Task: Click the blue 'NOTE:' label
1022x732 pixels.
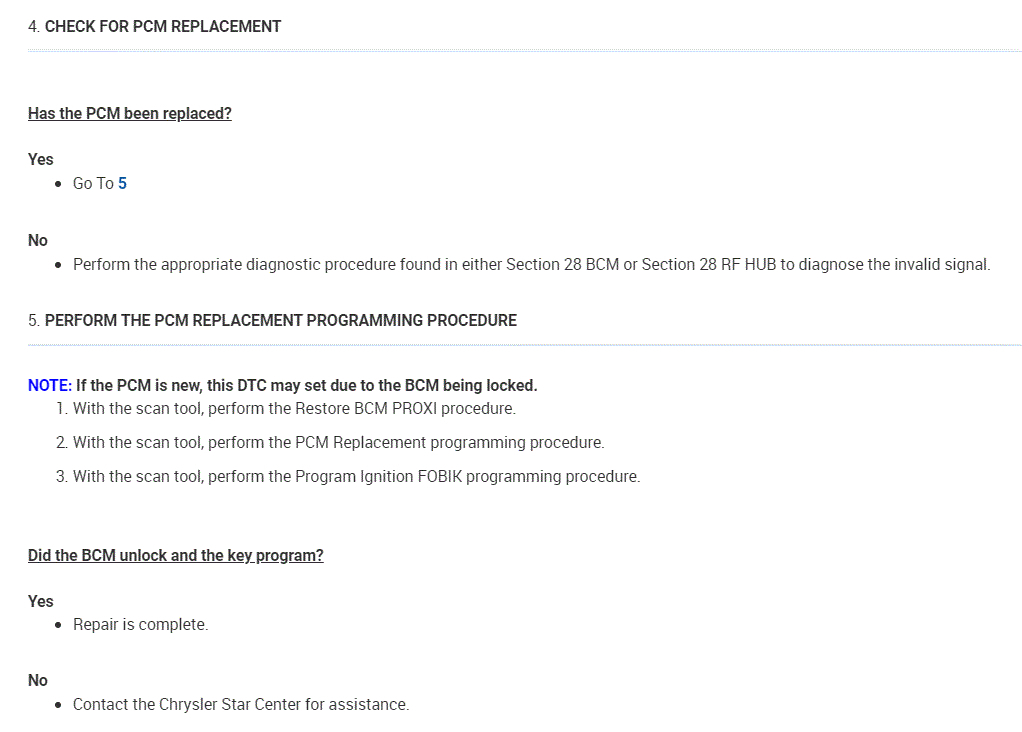Action: pos(50,386)
